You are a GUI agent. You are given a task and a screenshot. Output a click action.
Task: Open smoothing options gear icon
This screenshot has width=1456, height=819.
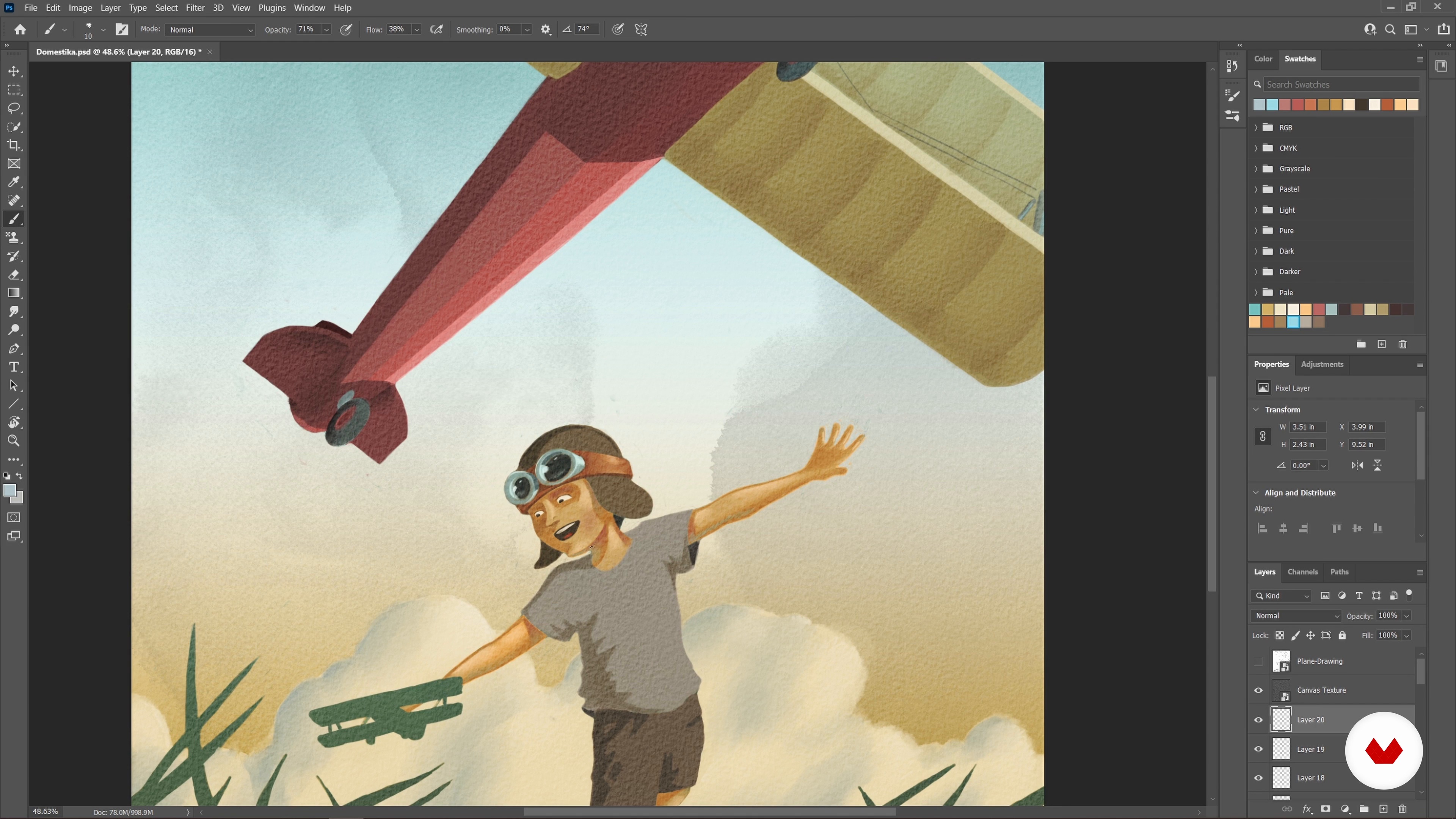click(546, 30)
